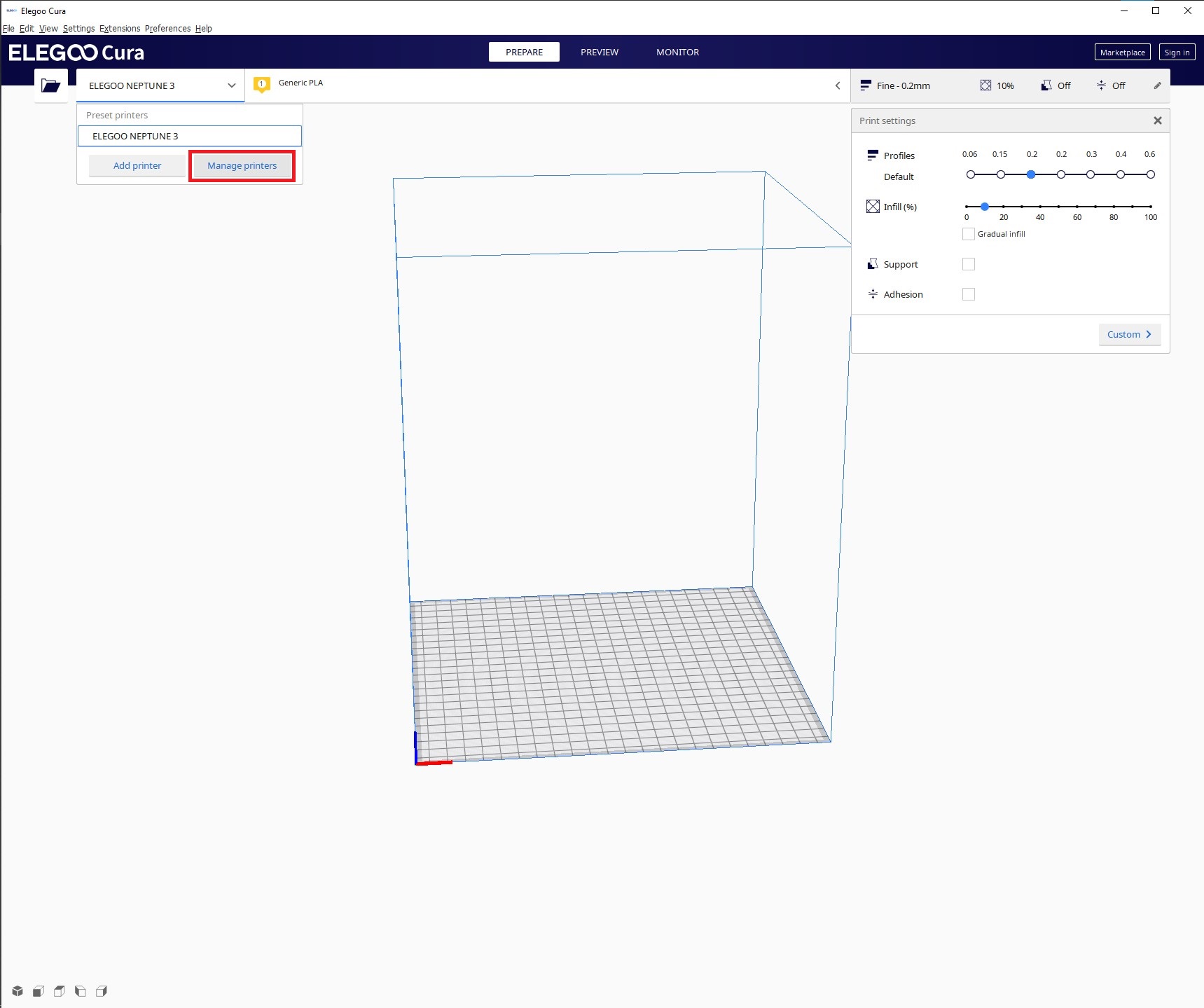The width and height of the screenshot is (1204, 1008).
Task: Click the Generic PLA extruder 1 icon
Action: pos(262,85)
